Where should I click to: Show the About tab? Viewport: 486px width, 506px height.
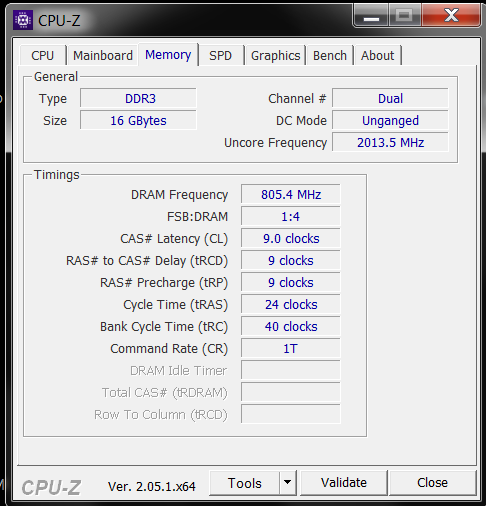click(x=378, y=55)
